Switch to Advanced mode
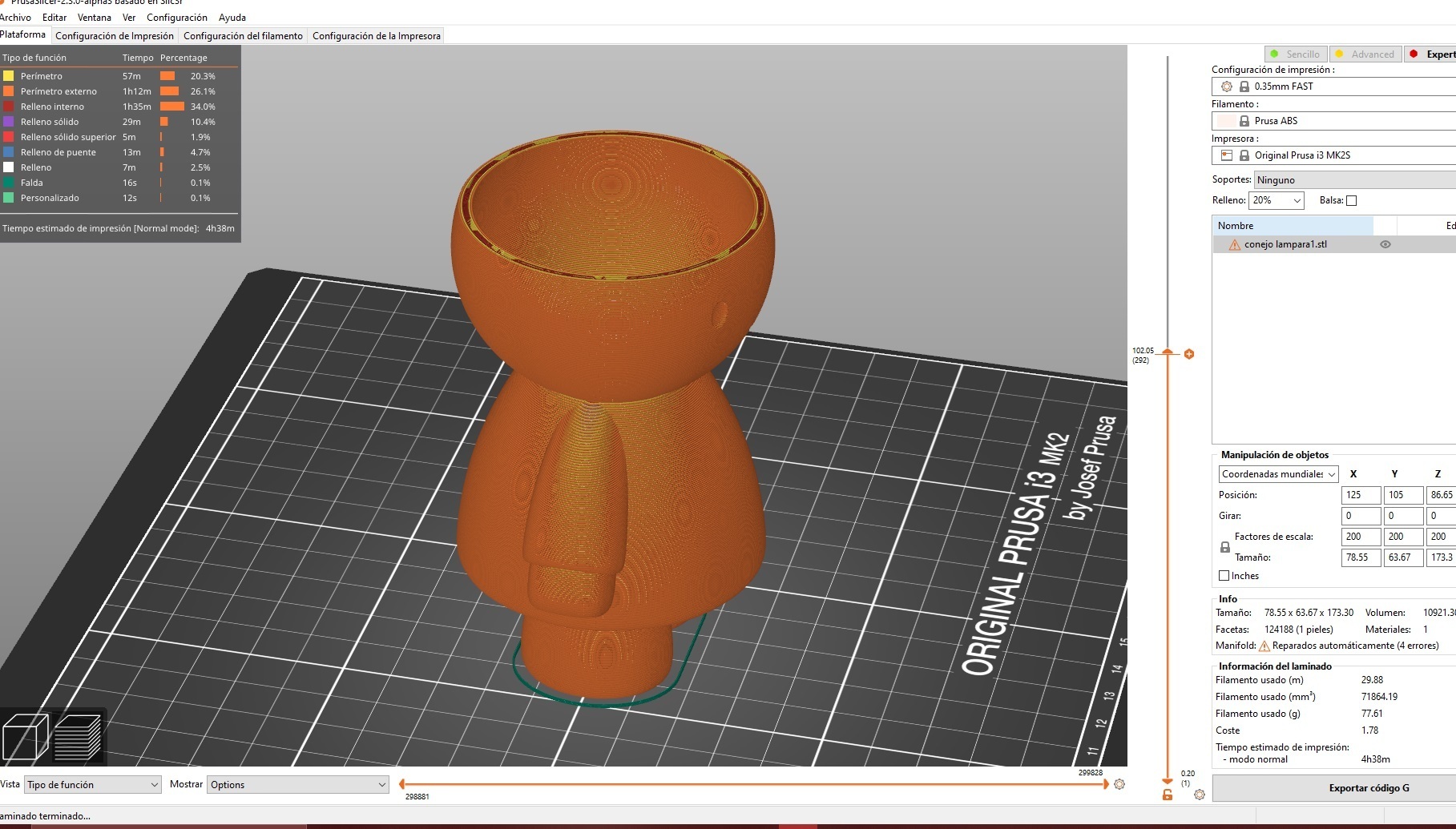The width and height of the screenshot is (1456, 829). pos(1365,54)
